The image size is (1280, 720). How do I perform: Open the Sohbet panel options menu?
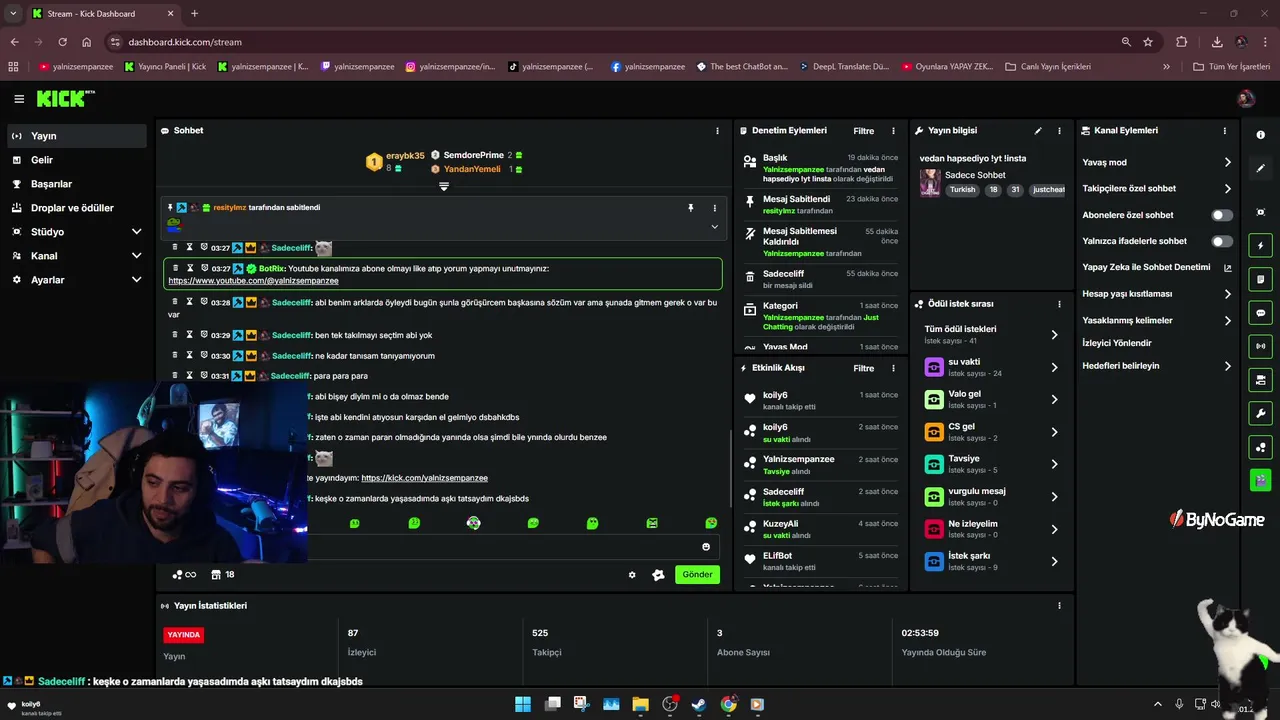[x=717, y=131]
